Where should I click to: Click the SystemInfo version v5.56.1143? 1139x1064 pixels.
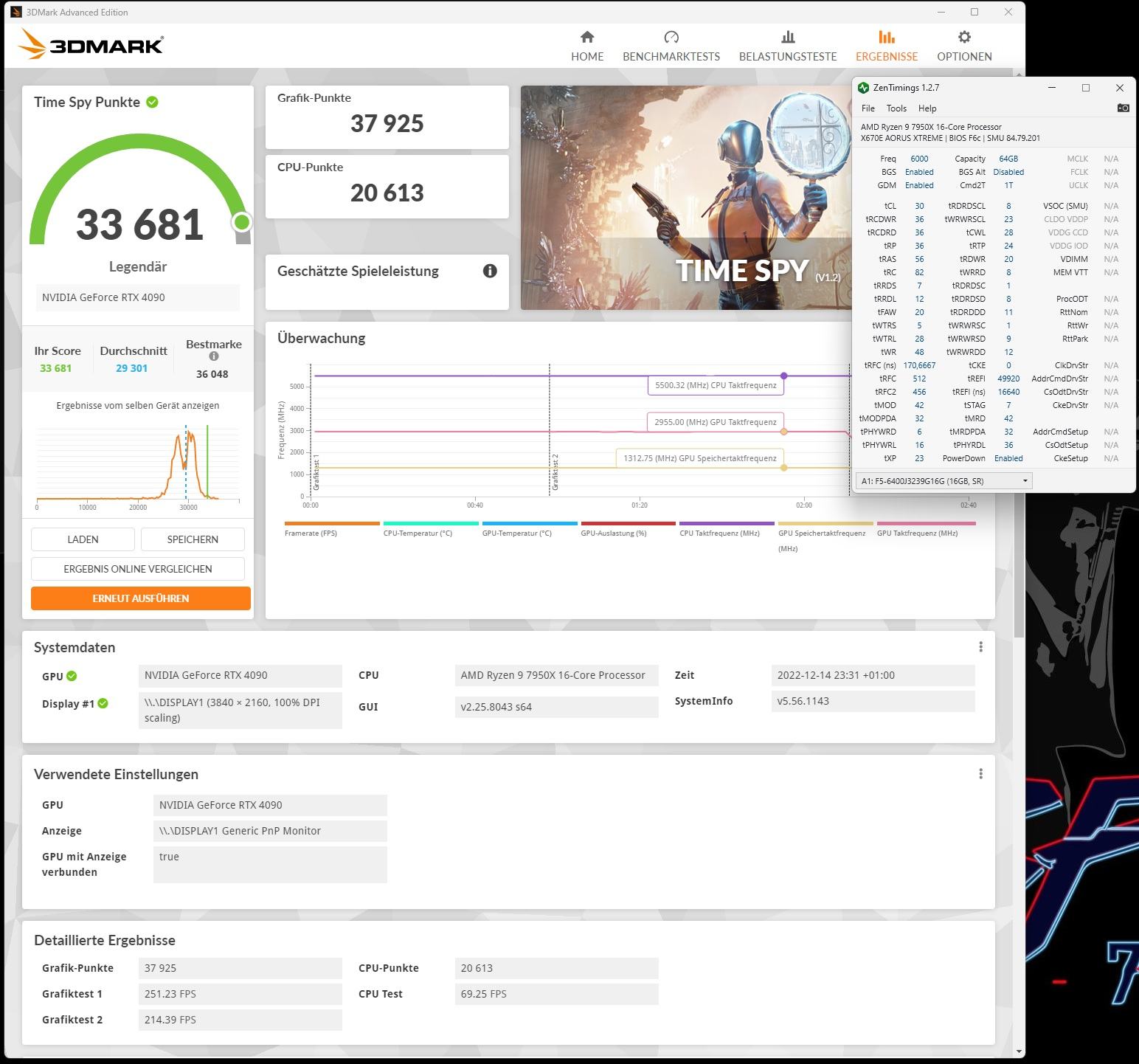coord(873,701)
